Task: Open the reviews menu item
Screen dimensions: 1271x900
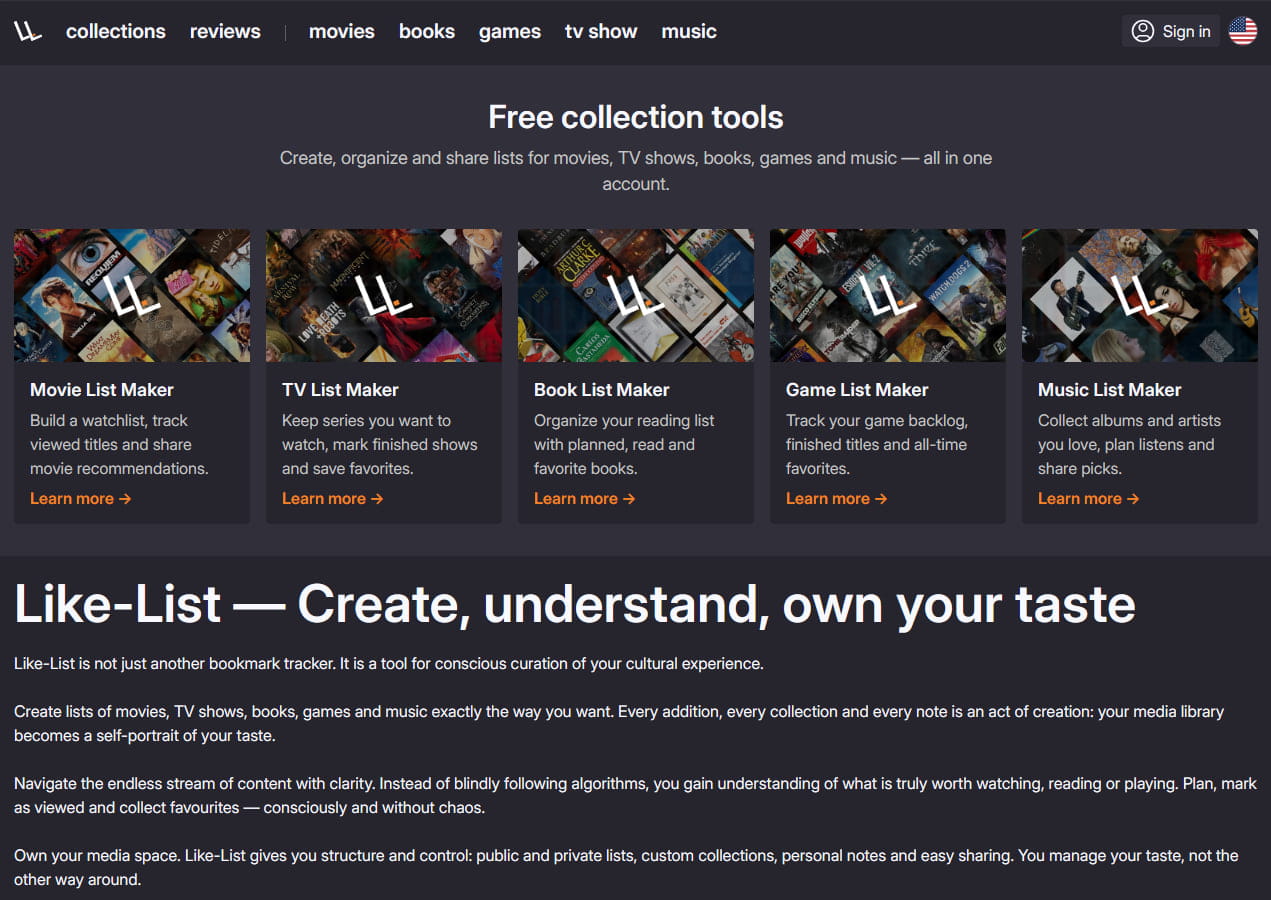Action: click(x=225, y=31)
